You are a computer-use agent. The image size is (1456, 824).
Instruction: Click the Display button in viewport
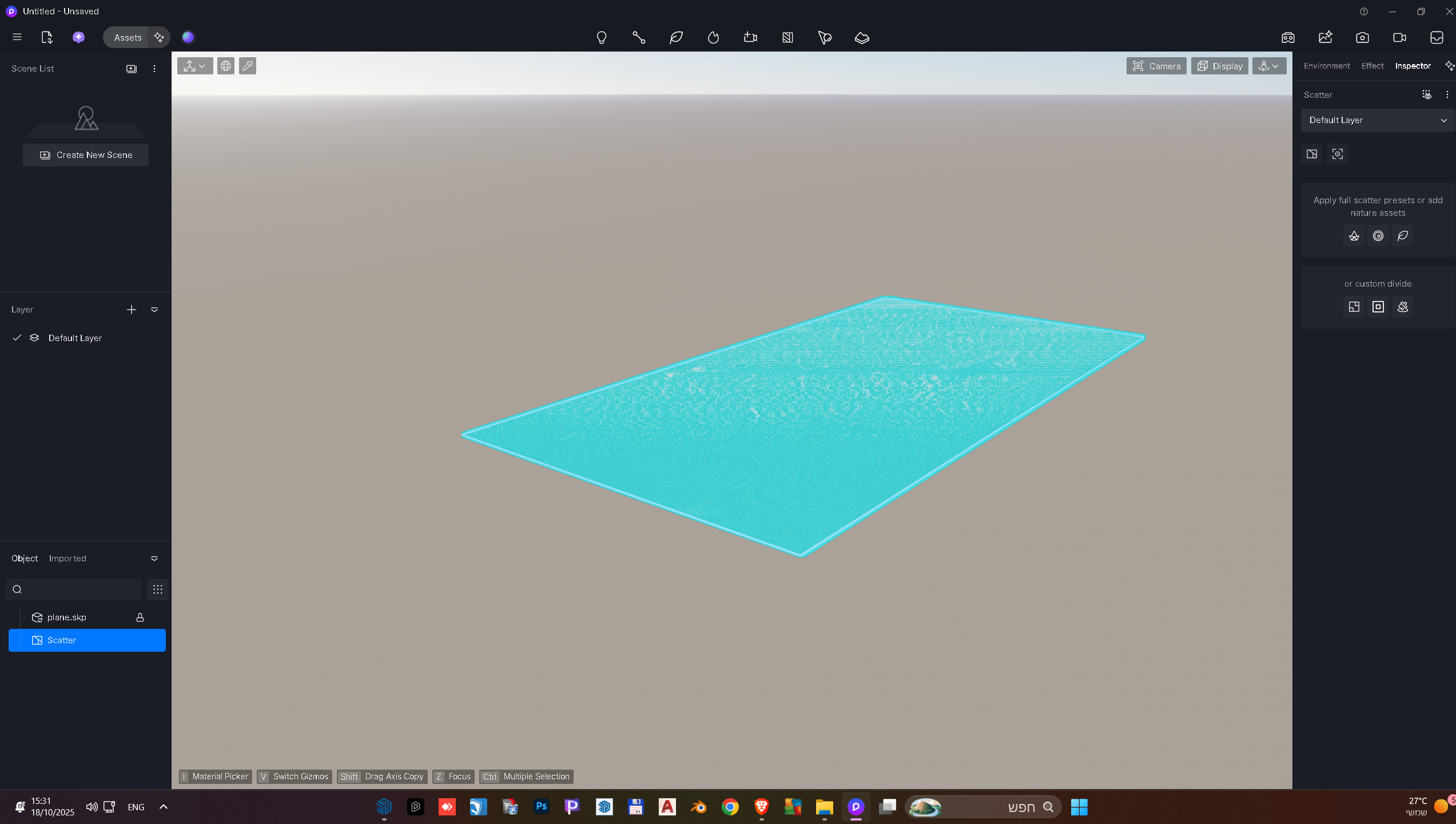click(1219, 66)
